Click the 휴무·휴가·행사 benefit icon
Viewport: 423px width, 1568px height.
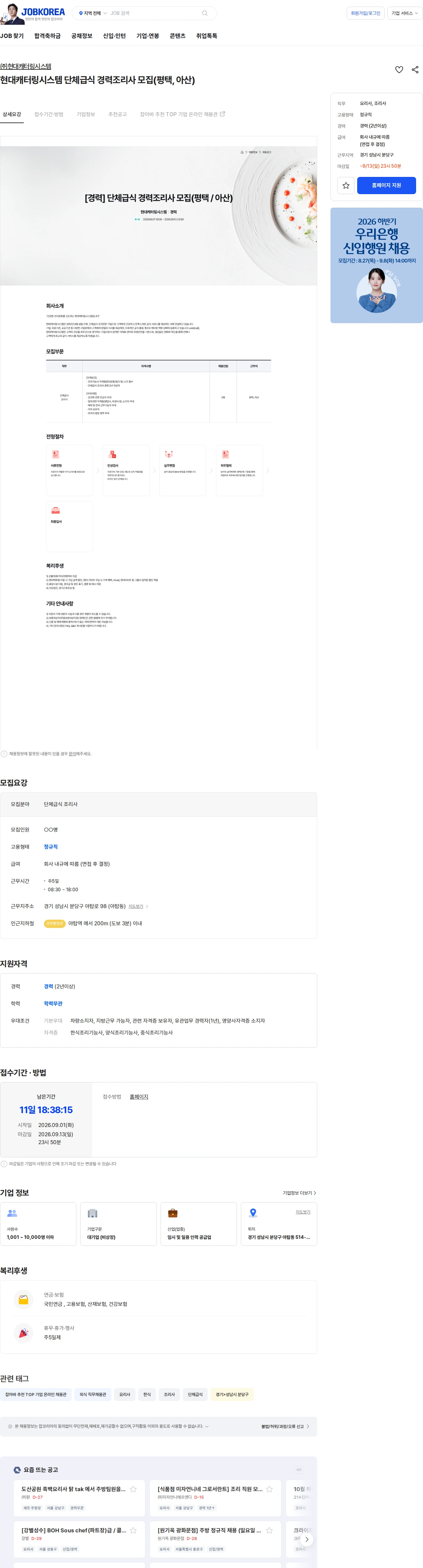coord(23,1332)
